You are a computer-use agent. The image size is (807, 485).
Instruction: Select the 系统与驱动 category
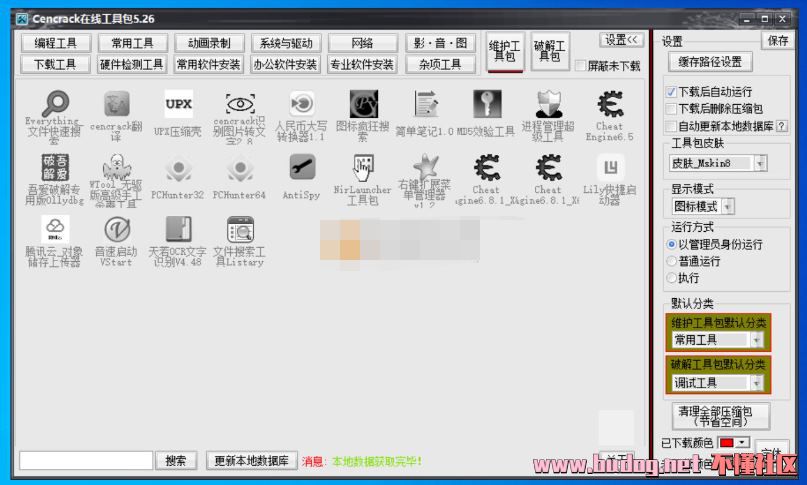(x=286, y=43)
